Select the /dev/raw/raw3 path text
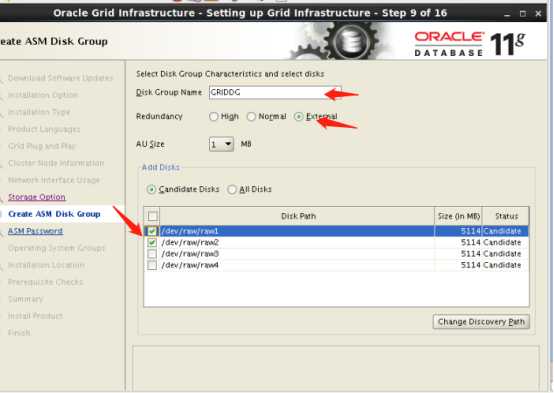The image size is (554, 393). 190,254
